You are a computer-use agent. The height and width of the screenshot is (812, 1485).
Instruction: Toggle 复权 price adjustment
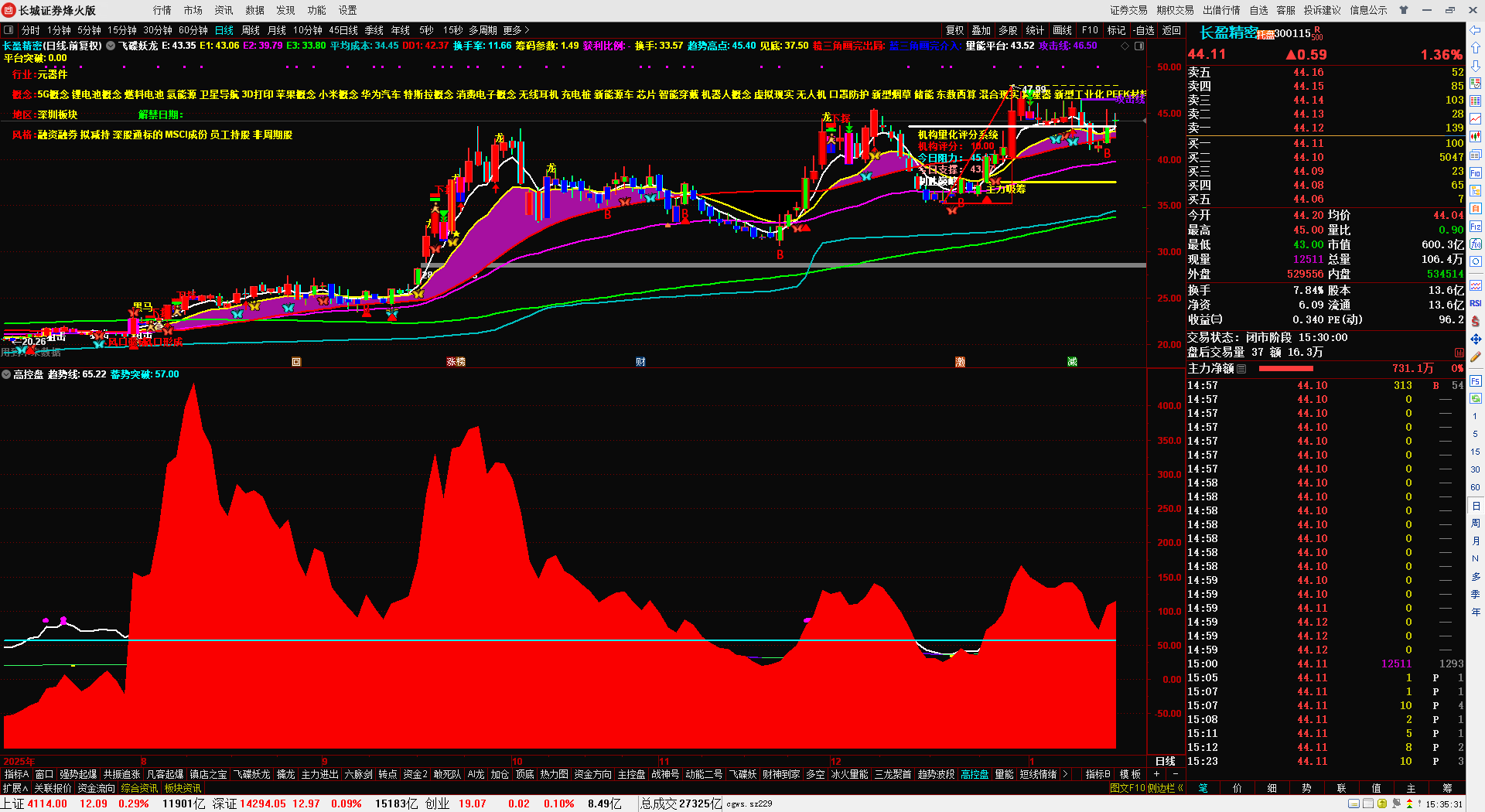click(x=955, y=30)
